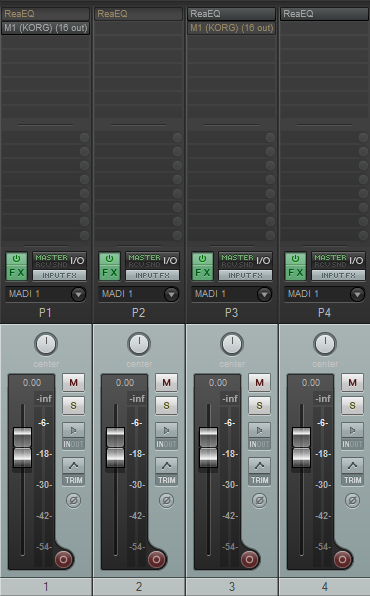Image resolution: width=370 pixels, height=596 pixels.
Task: Open envelope trim mode on track P3
Action: pos(259,472)
